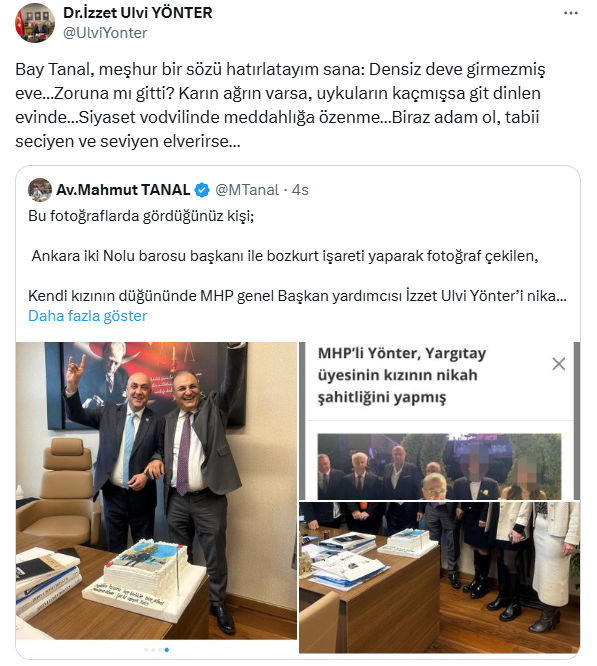Click the blue verified badge

[x=202, y=190]
